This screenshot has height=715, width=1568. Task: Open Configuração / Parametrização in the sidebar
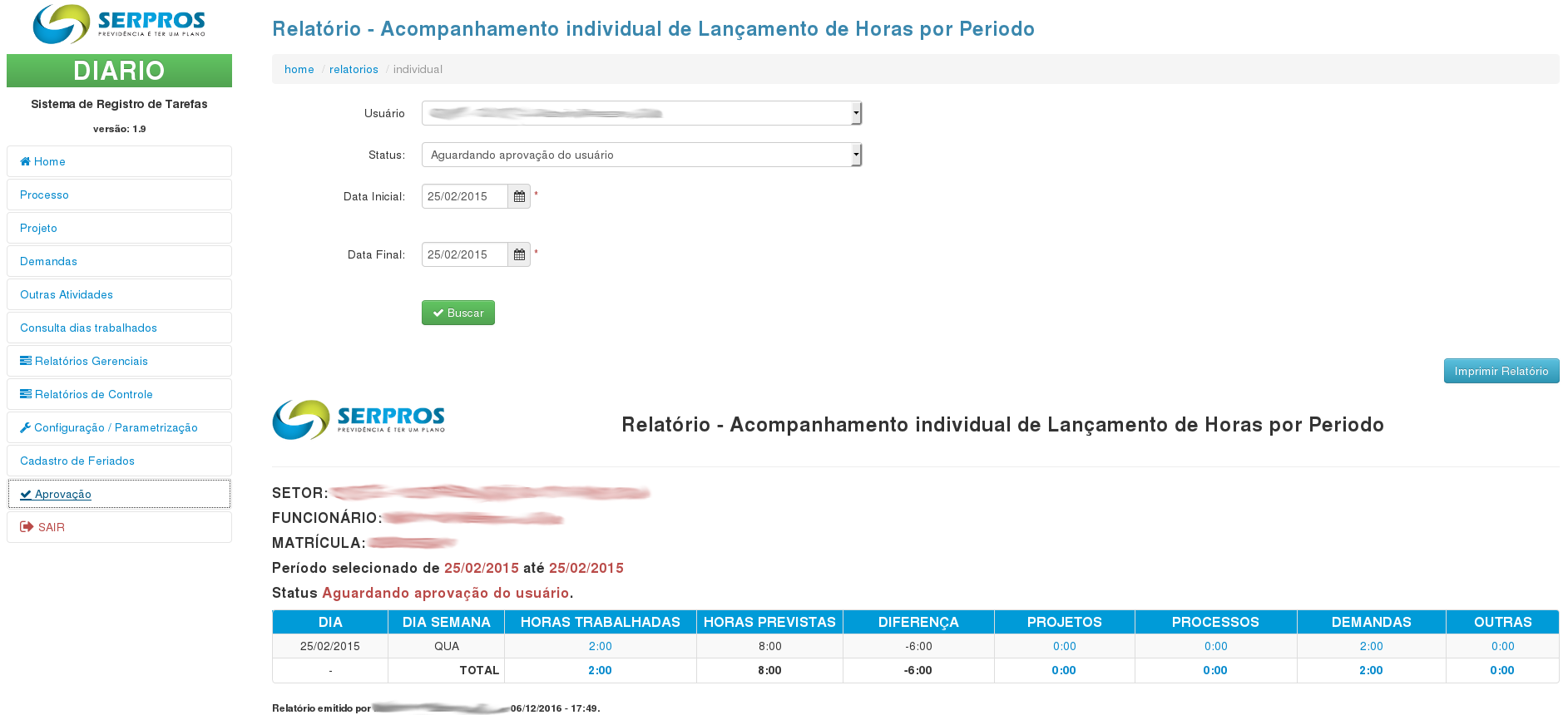[116, 428]
